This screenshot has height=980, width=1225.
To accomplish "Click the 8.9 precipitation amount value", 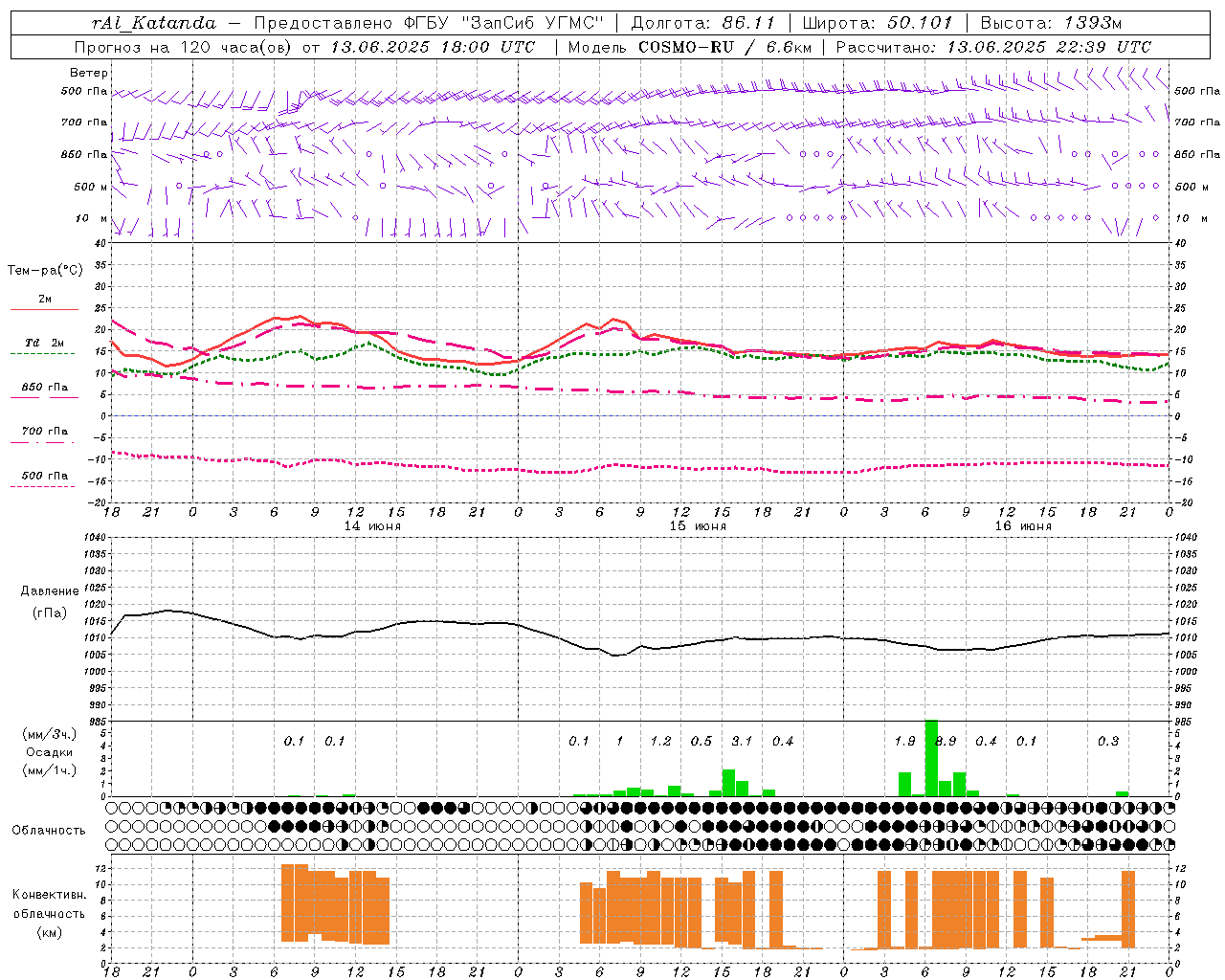I will click(946, 742).
